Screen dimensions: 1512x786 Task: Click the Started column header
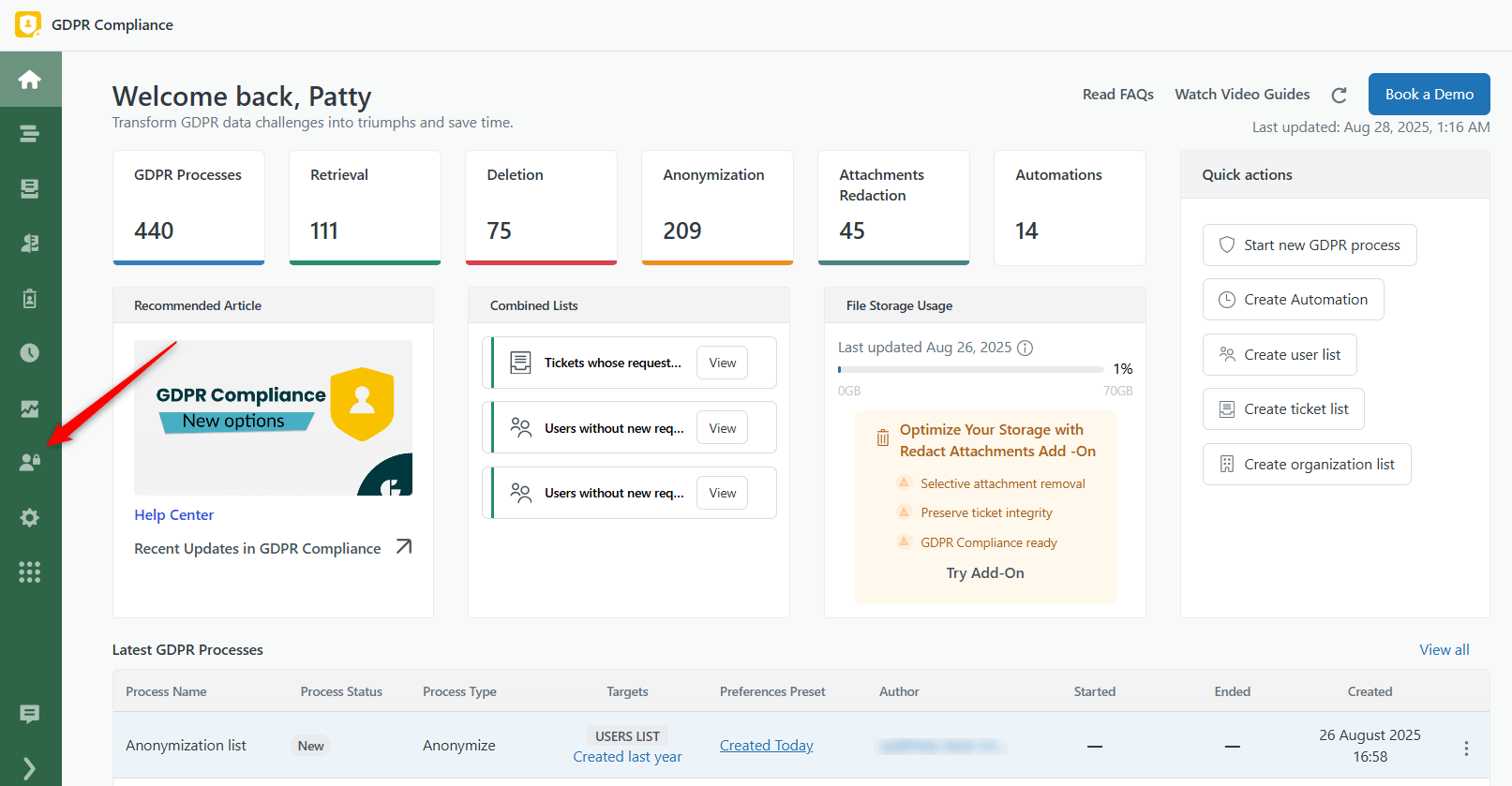tap(1094, 692)
